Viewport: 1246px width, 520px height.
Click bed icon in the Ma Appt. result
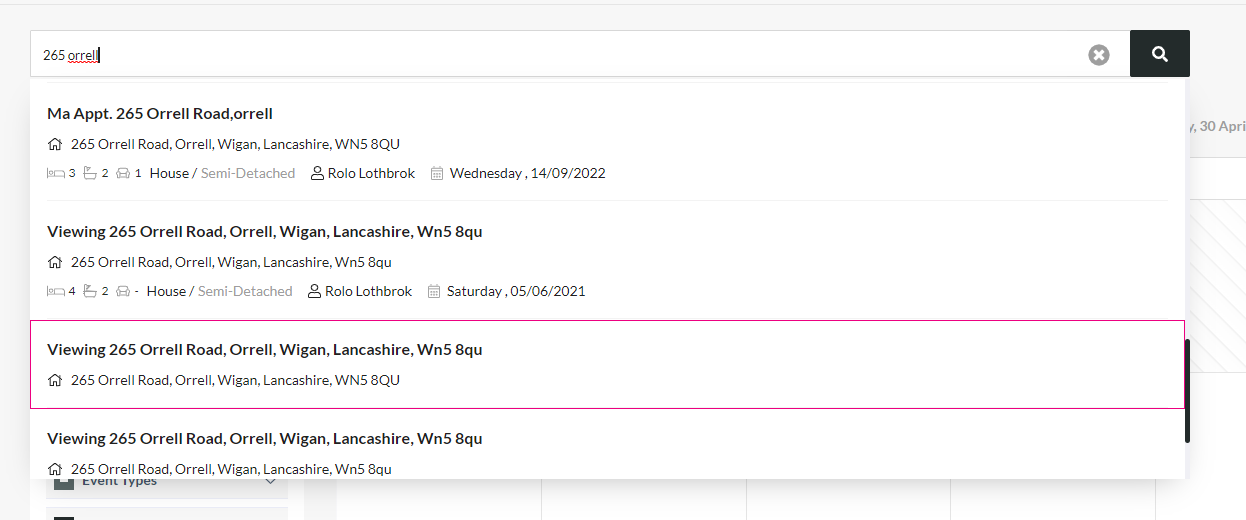click(x=56, y=173)
